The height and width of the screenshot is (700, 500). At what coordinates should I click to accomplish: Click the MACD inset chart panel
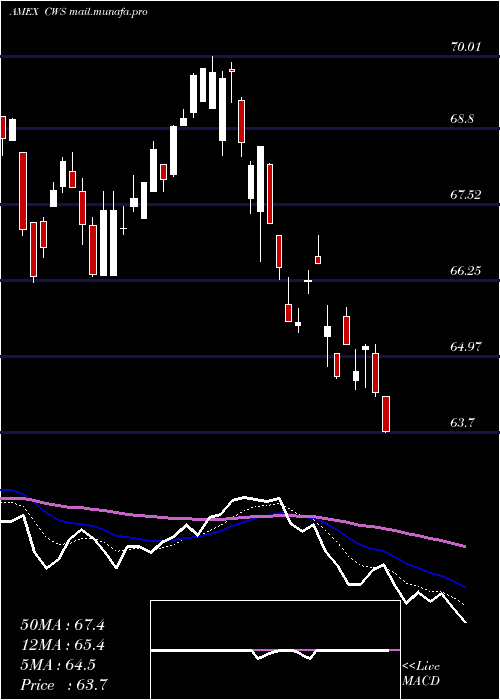[275, 650]
